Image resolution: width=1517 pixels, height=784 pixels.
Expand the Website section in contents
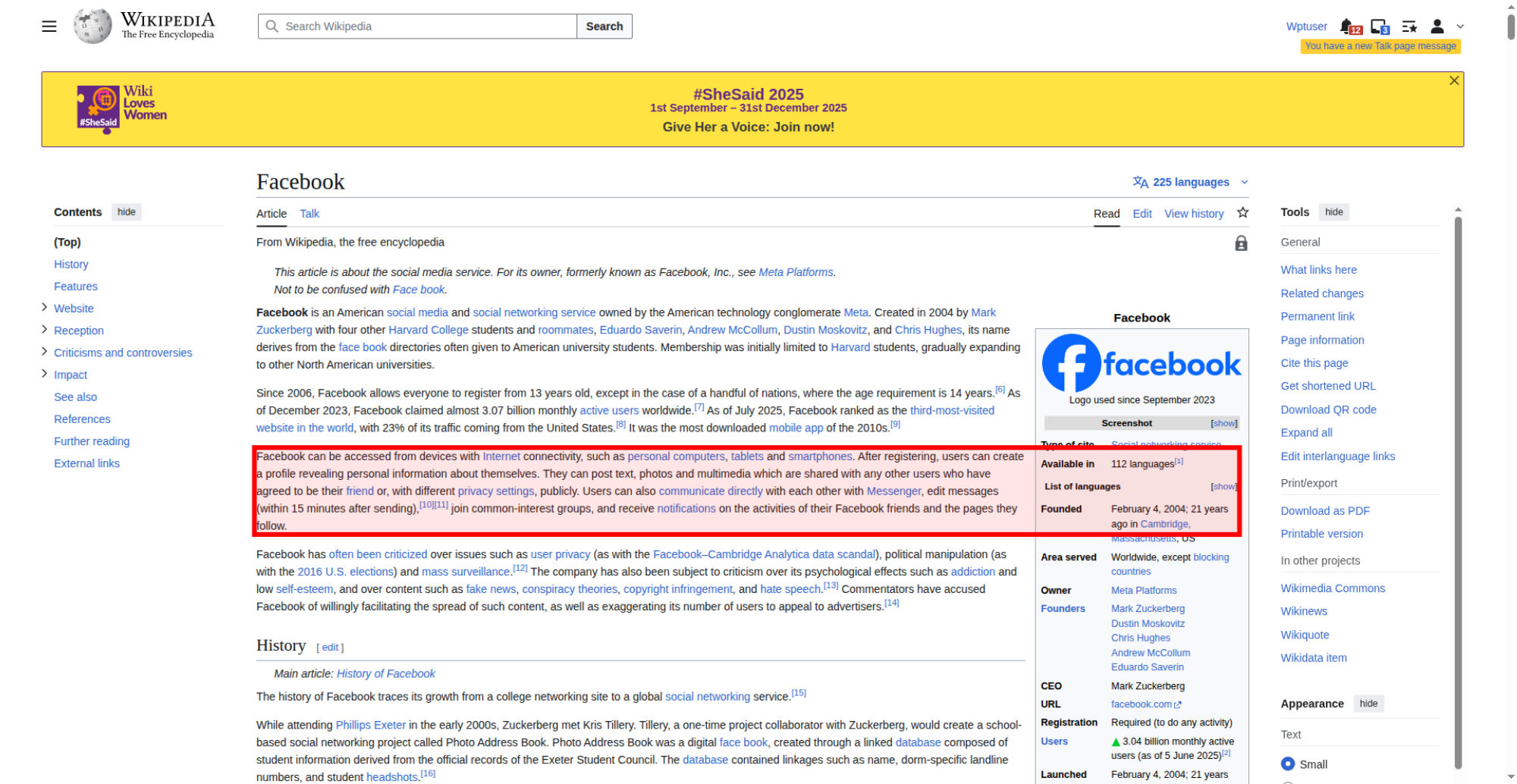pyautogui.click(x=44, y=308)
